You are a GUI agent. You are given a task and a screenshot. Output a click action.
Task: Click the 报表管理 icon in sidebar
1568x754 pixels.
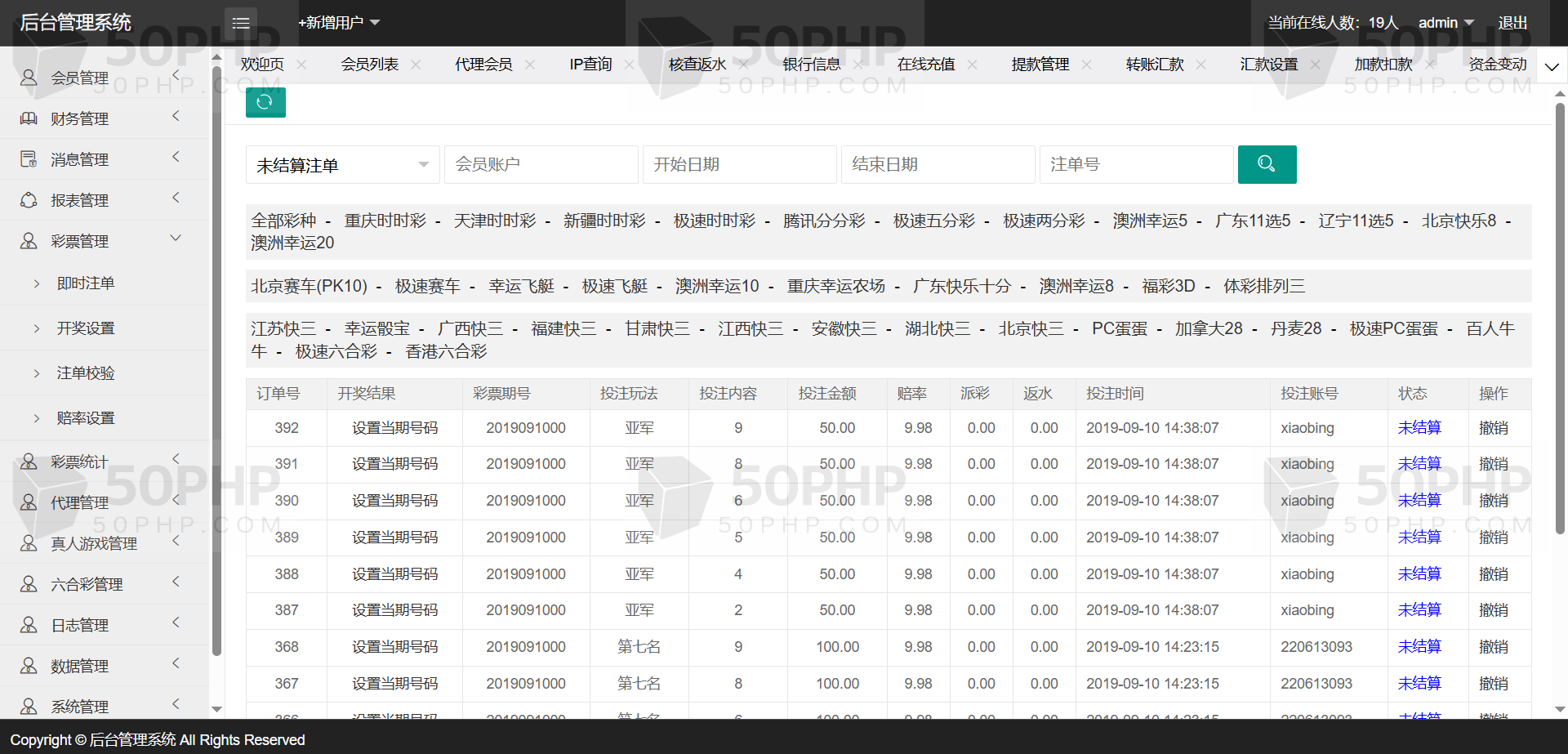29,200
